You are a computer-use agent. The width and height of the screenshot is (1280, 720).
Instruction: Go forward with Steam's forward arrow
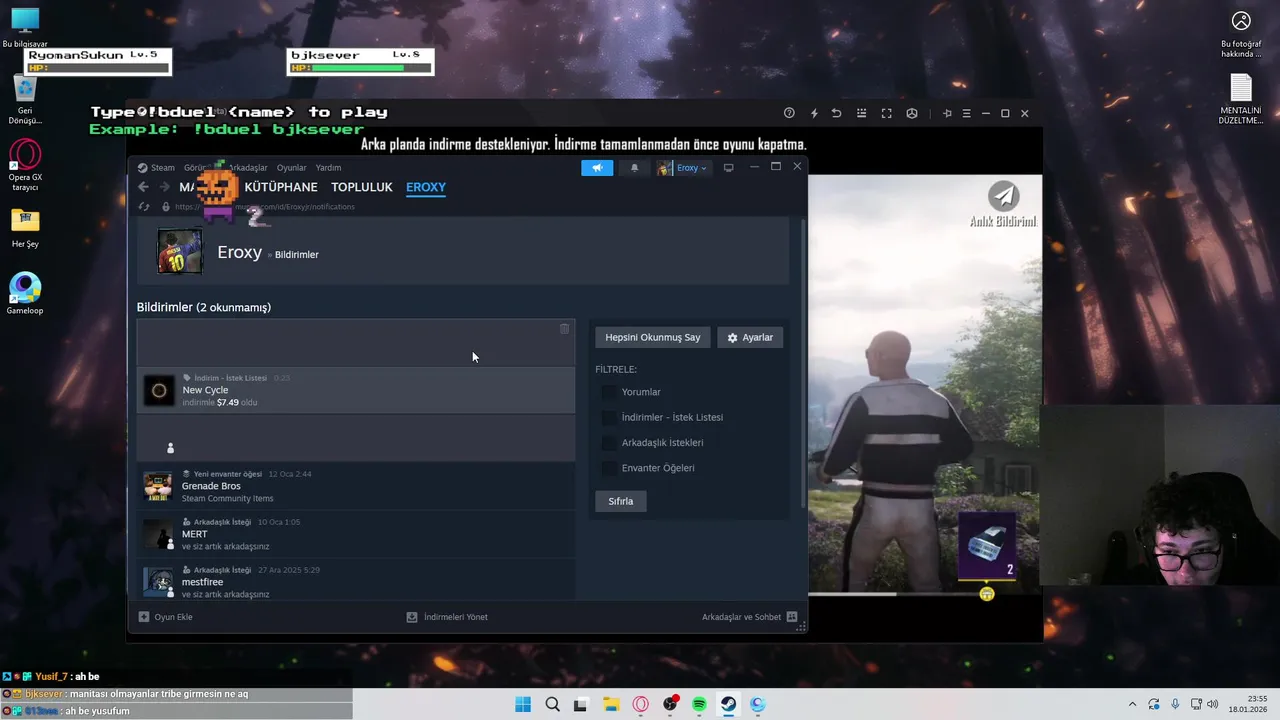(165, 187)
